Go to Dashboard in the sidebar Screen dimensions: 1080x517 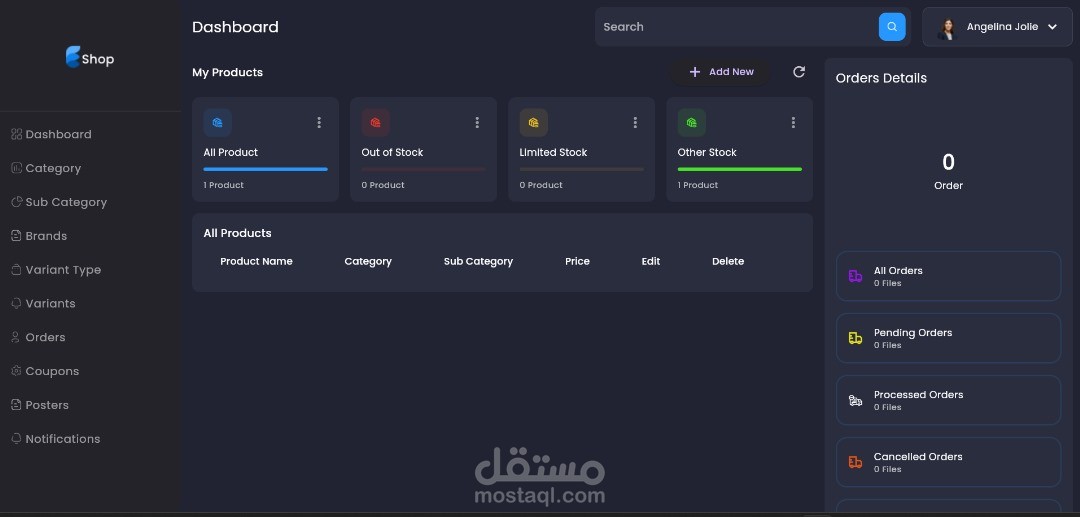(x=59, y=134)
